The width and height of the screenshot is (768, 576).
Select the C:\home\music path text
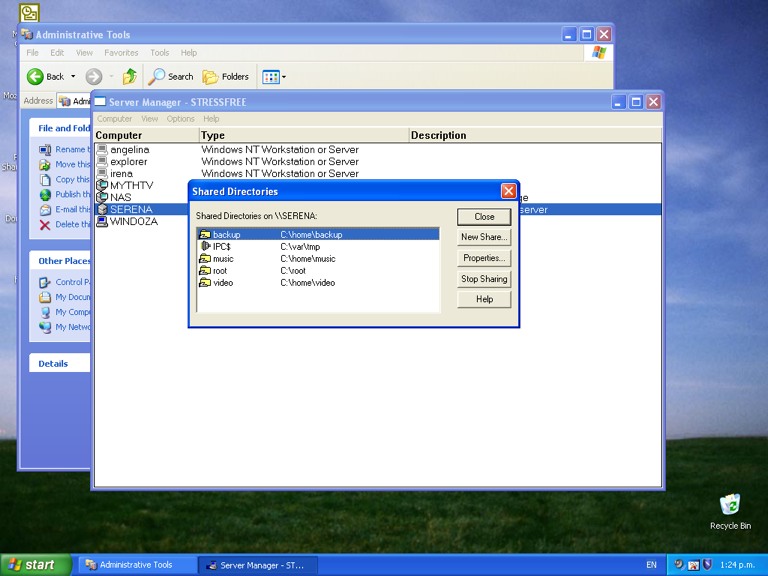pyautogui.click(x=308, y=259)
